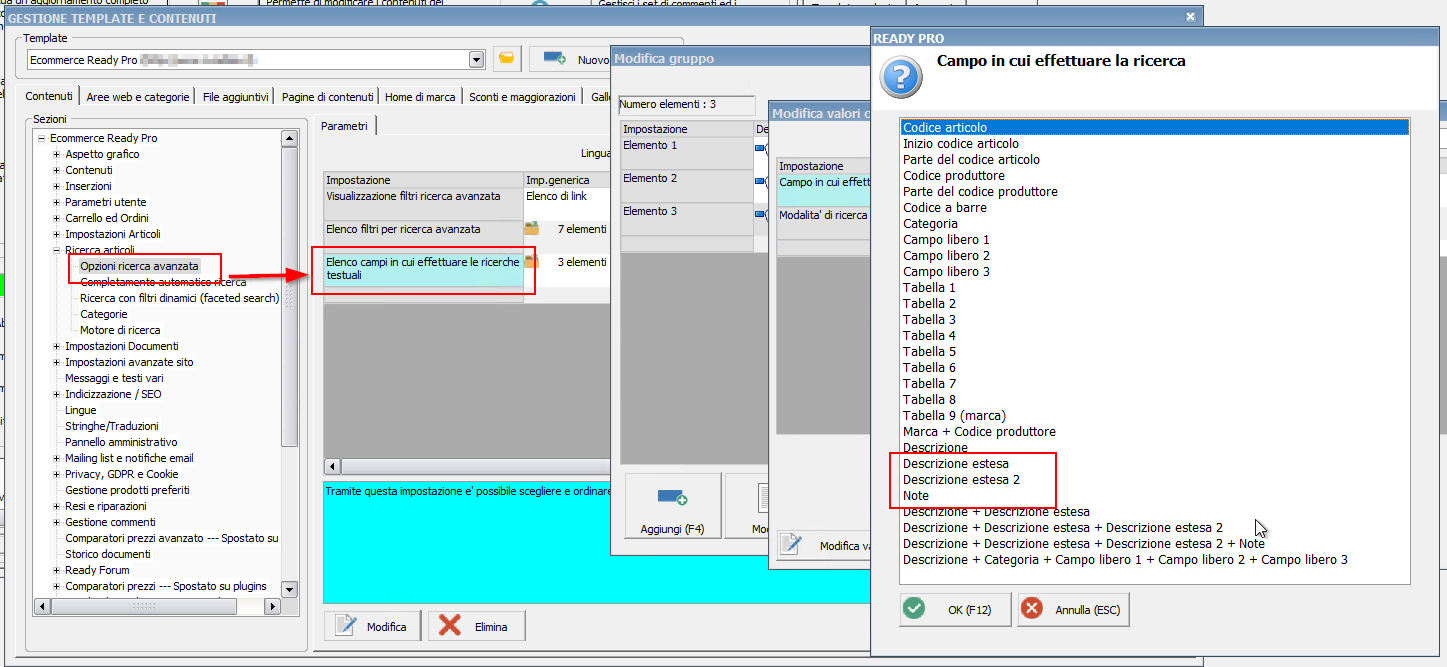This screenshot has height=667, width=1447.
Task: Click Modalita' di ricerca setting row
Action: pyautogui.click(x=824, y=223)
